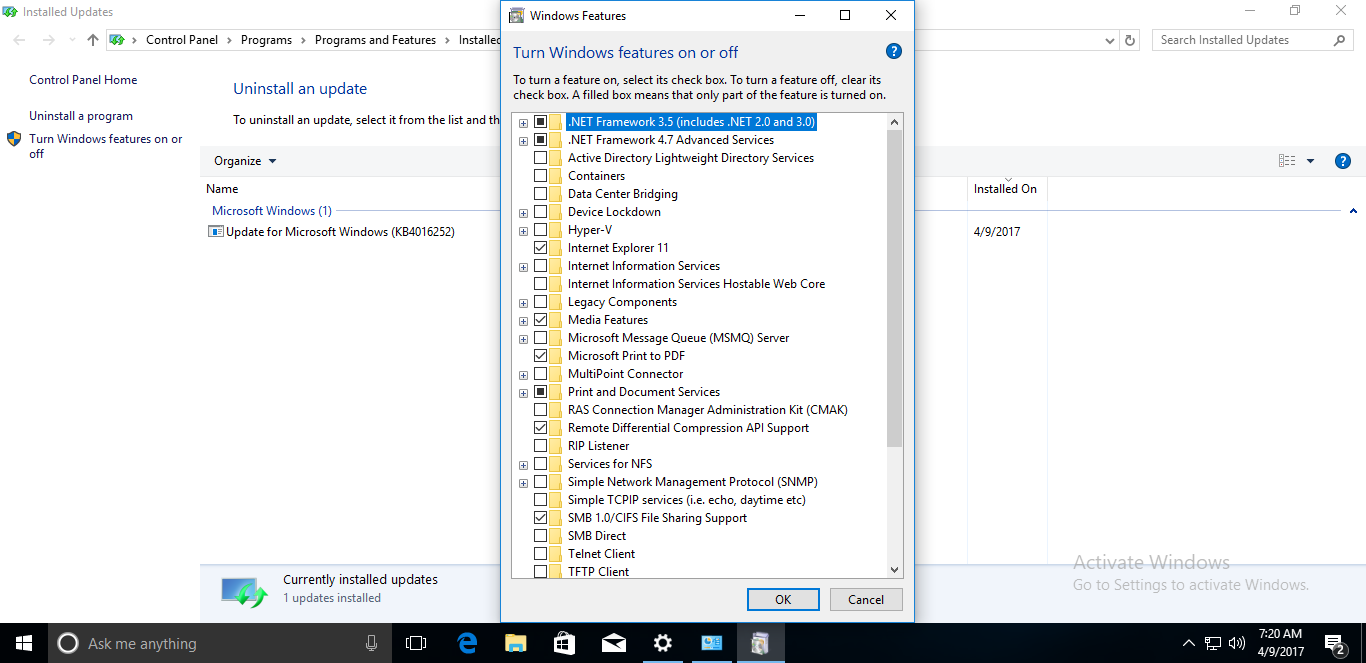This screenshot has width=1366, height=663.
Task: Enable Active Directory Lightweight Directory Services checkbox
Action: (540, 158)
